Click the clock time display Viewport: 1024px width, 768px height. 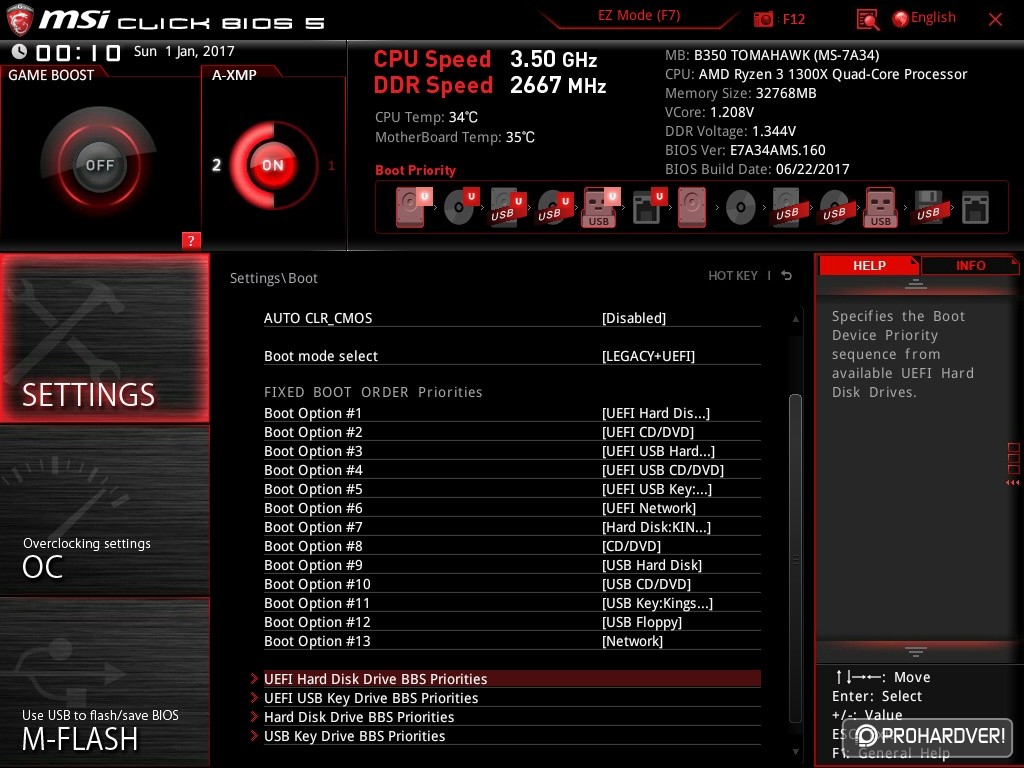pyautogui.click(x=78, y=52)
